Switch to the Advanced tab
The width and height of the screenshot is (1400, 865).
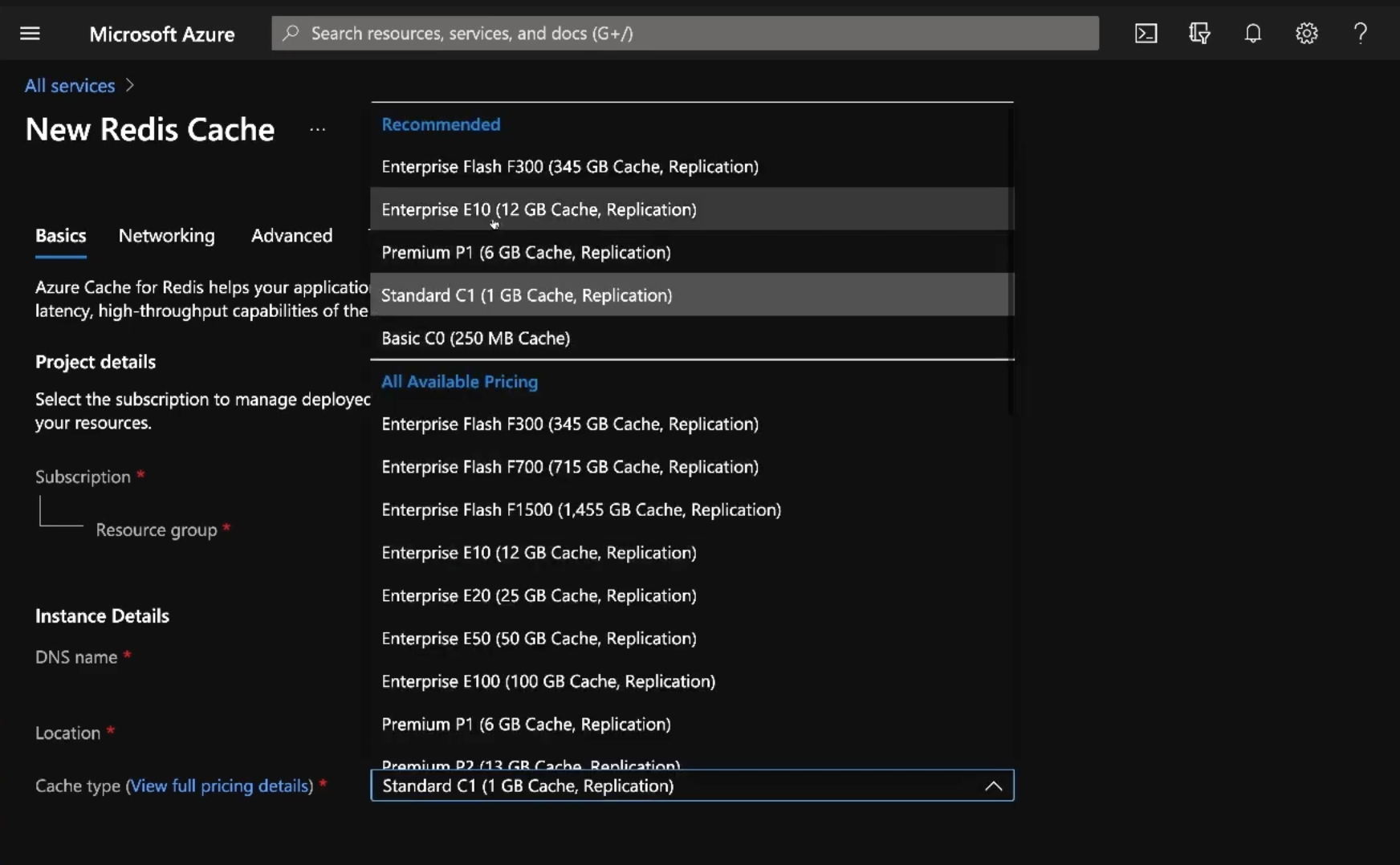point(292,235)
